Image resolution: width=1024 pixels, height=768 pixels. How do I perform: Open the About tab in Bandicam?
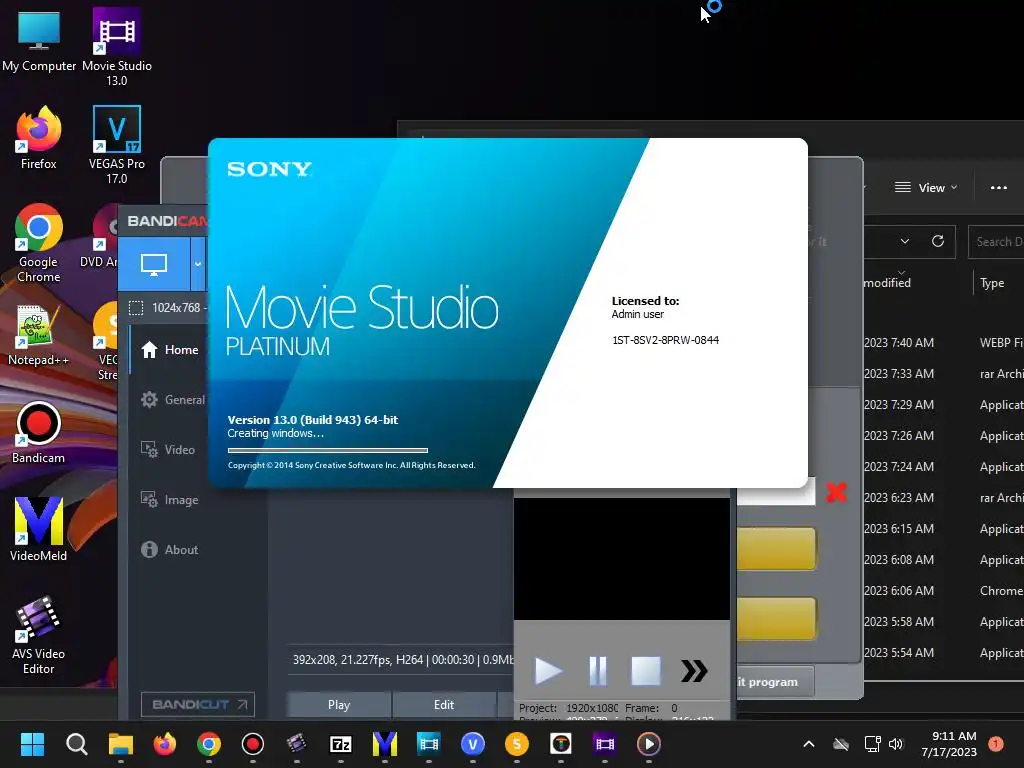pyautogui.click(x=169, y=550)
